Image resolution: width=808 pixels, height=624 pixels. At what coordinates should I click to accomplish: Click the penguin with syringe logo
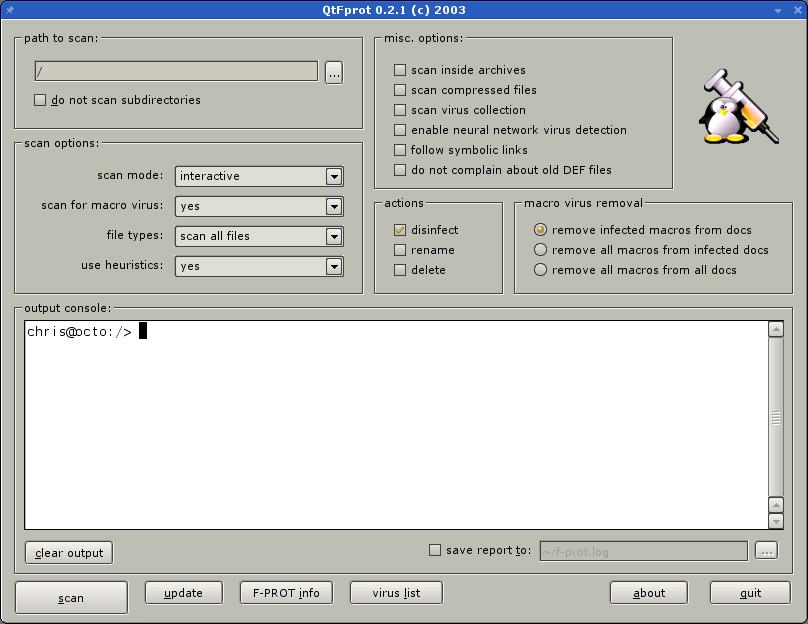coord(738,107)
